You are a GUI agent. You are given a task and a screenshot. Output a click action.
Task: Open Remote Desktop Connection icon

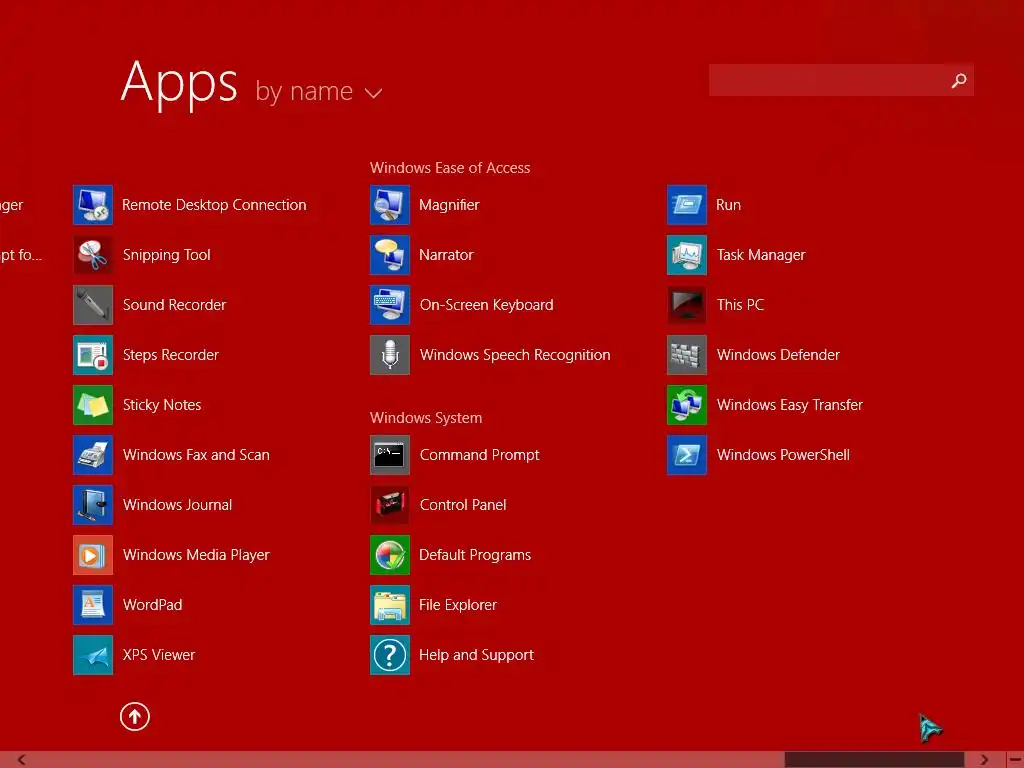(x=93, y=205)
